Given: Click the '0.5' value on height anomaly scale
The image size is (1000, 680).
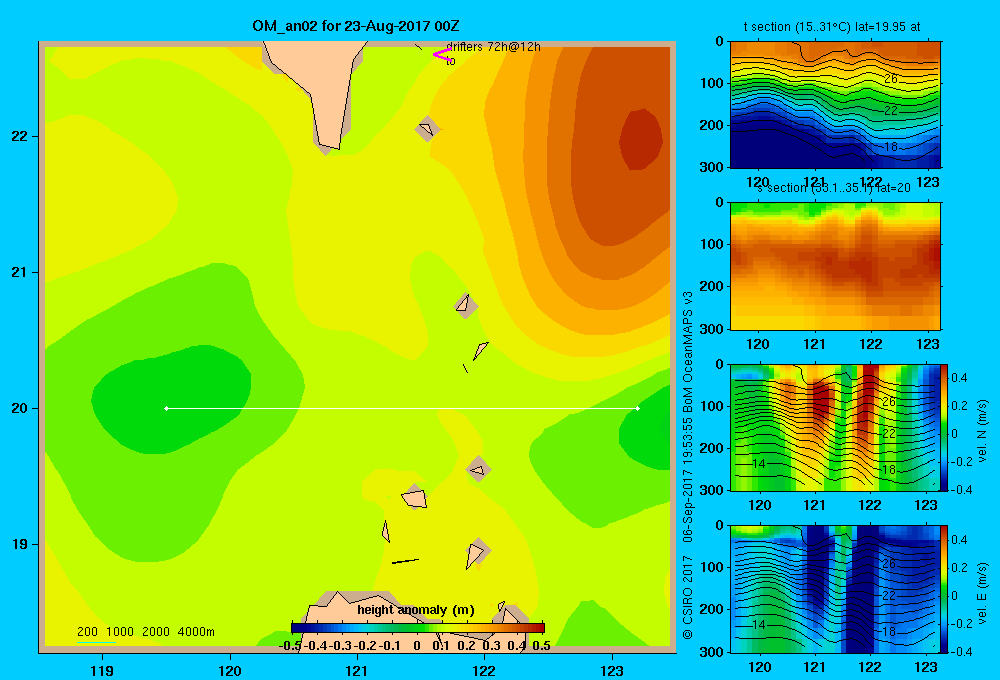Looking at the screenshot, I should (541, 646).
